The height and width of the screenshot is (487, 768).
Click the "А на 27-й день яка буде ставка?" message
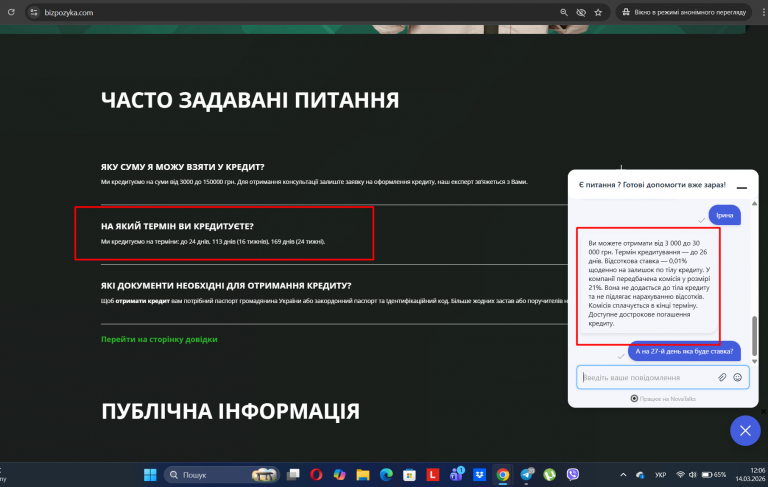[x=684, y=351]
